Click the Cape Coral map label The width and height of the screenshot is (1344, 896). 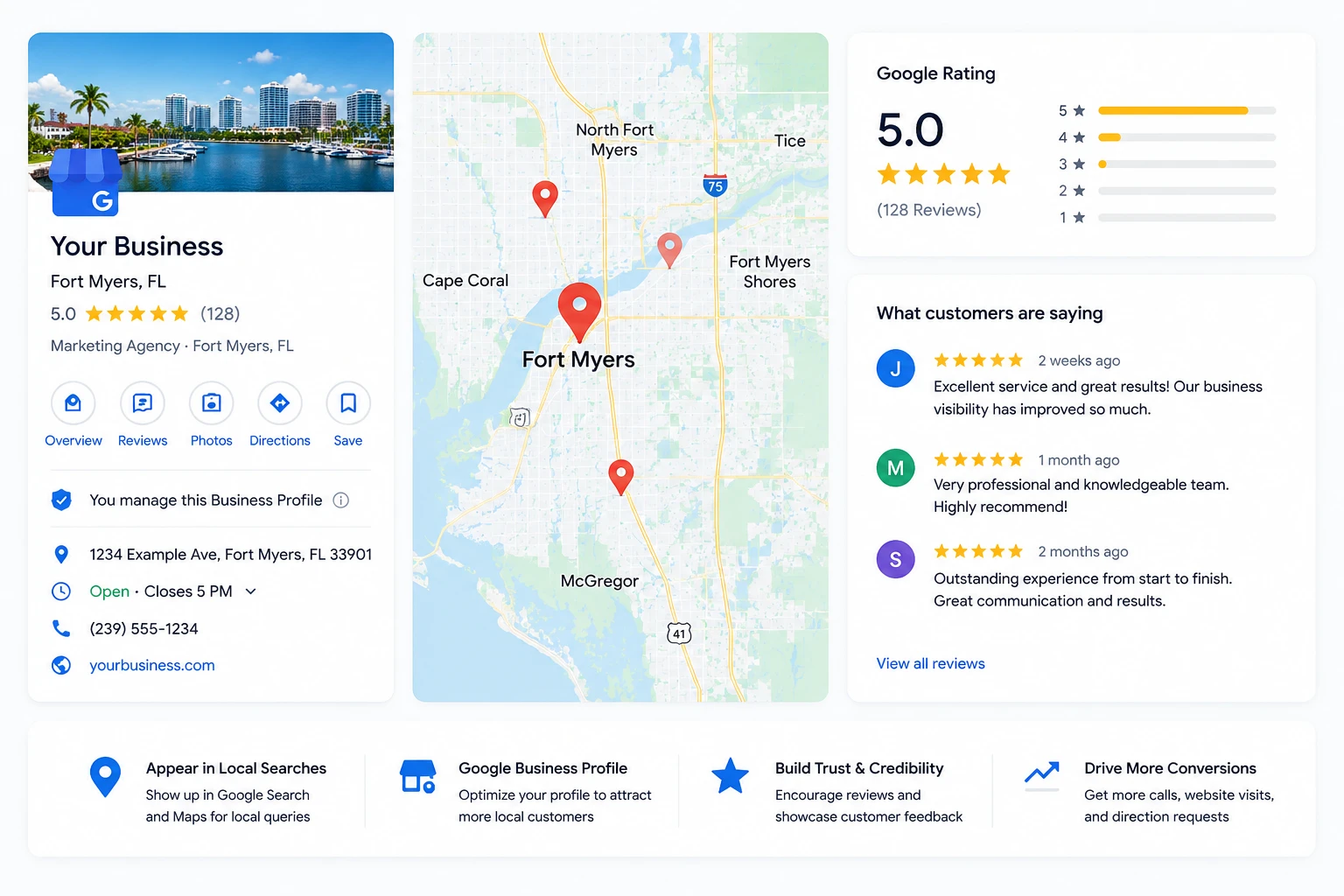pos(465,280)
